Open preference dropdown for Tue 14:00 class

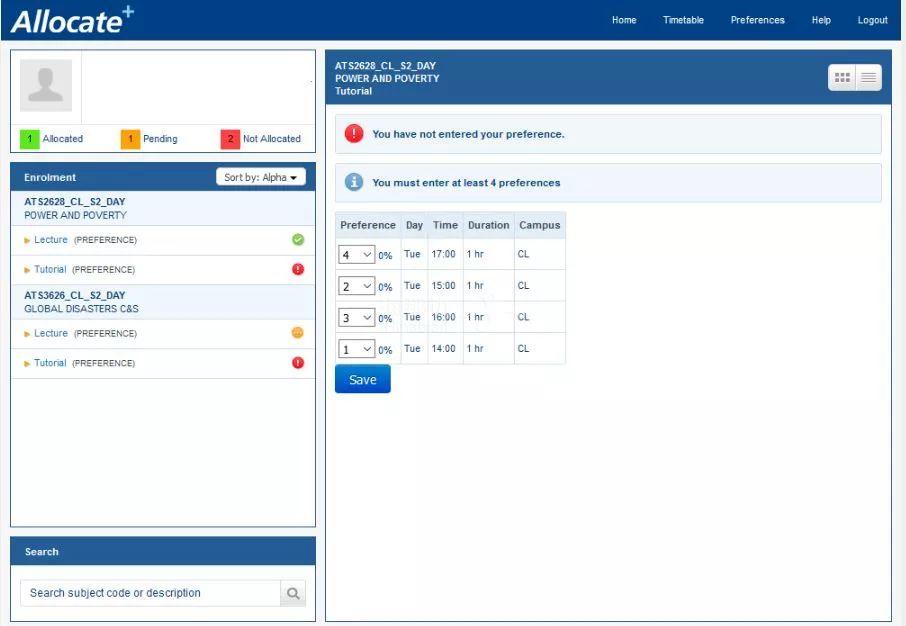pyautogui.click(x=356, y=349)
